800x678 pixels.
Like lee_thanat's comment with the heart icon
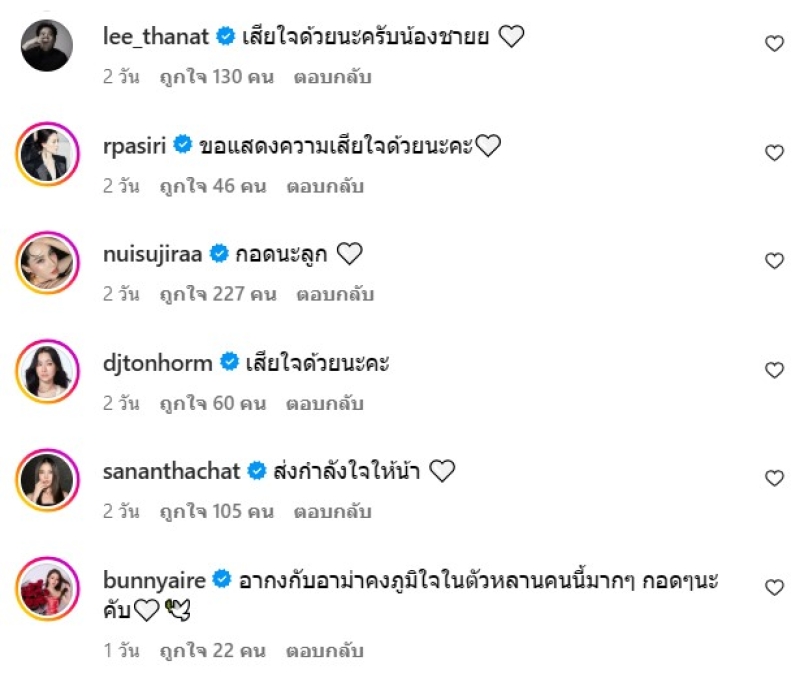click(773, 43)
